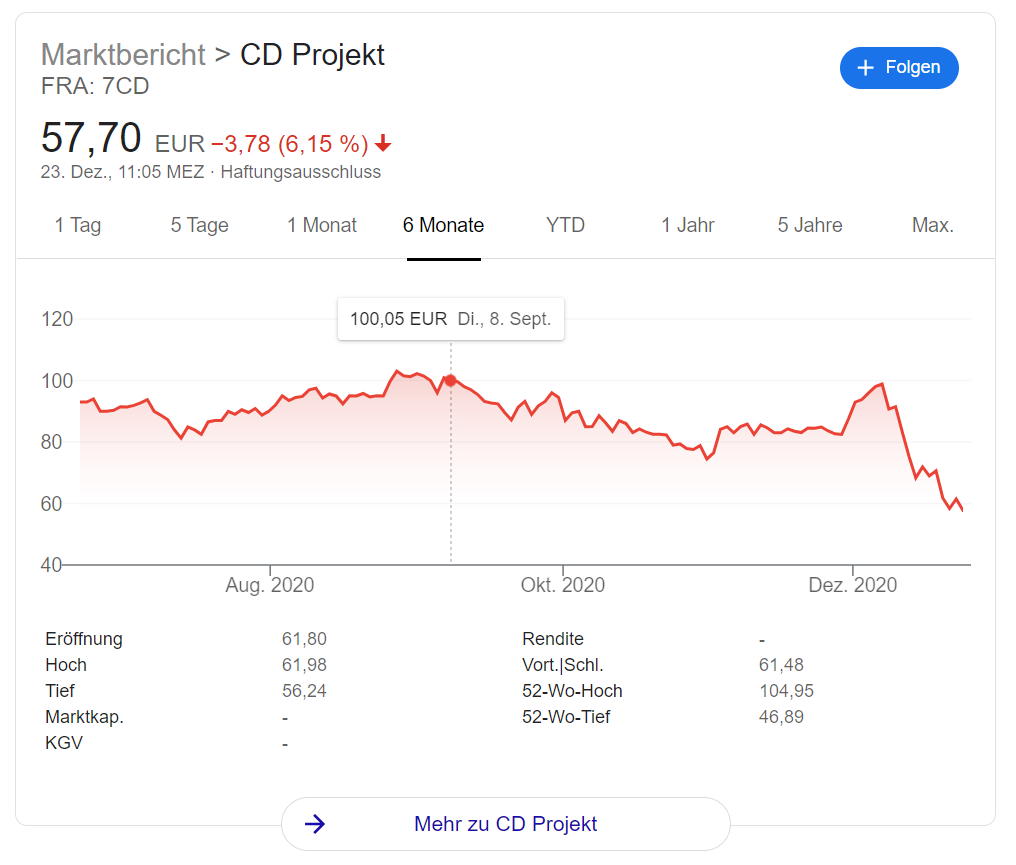Select the 6 Monate tab
This screenshot has height=865, width=1016.
coord(443,226)
